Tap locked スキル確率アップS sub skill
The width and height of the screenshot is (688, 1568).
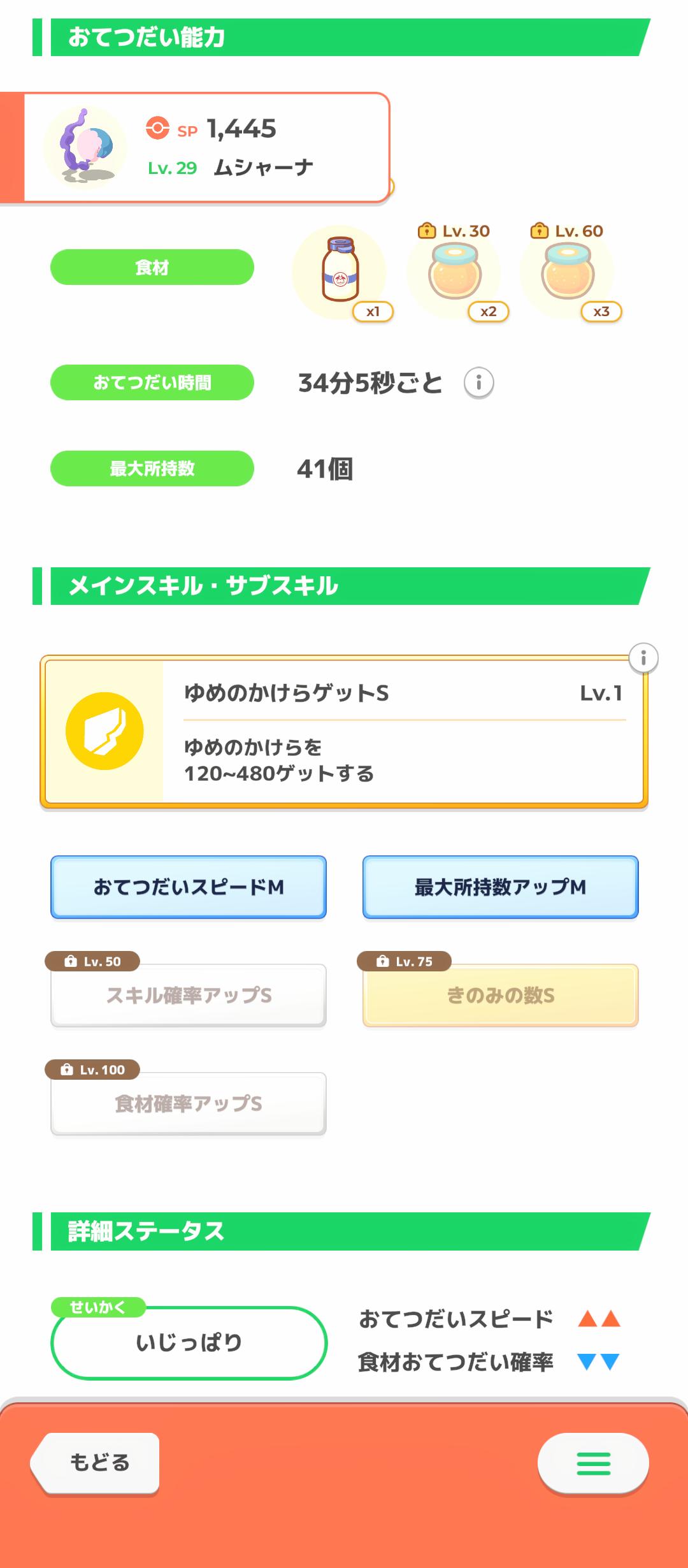pos(189,995)
